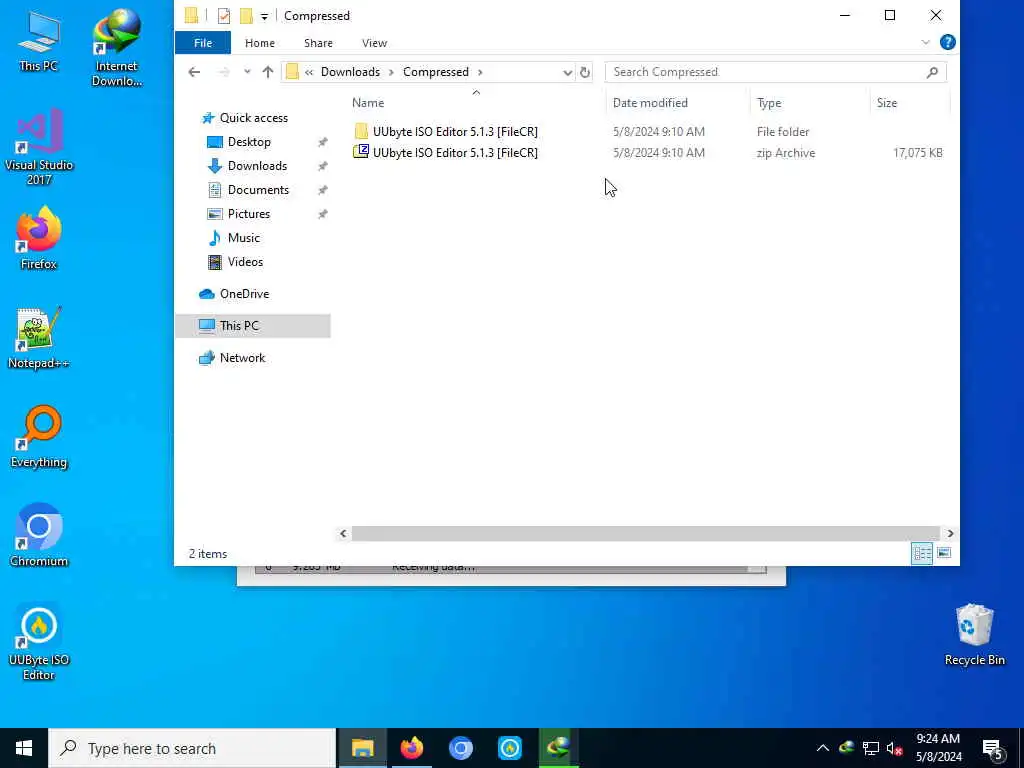Refresh the Compressed folder view
Viewport: 1024px width, 768px height.
(585, 72)
